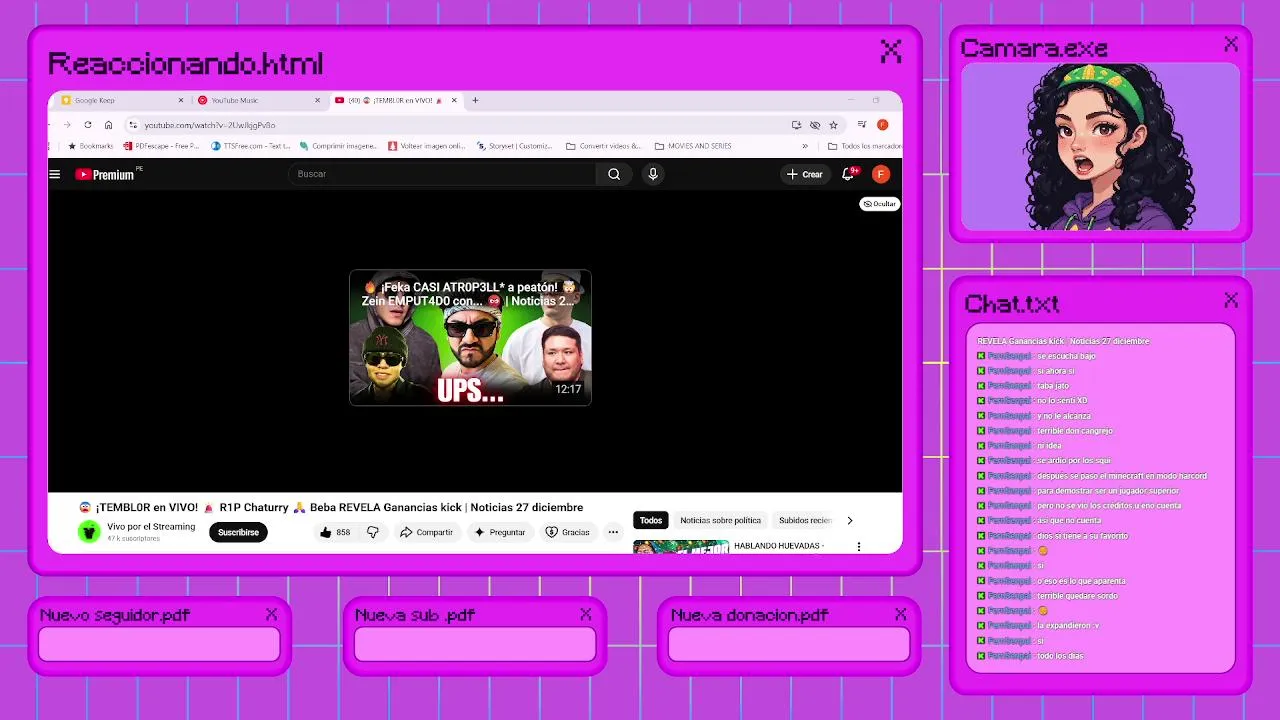This screenshot has height=720, width=1280.
Task: Start voice search with the microphone icon
Action: coord(653,174)
